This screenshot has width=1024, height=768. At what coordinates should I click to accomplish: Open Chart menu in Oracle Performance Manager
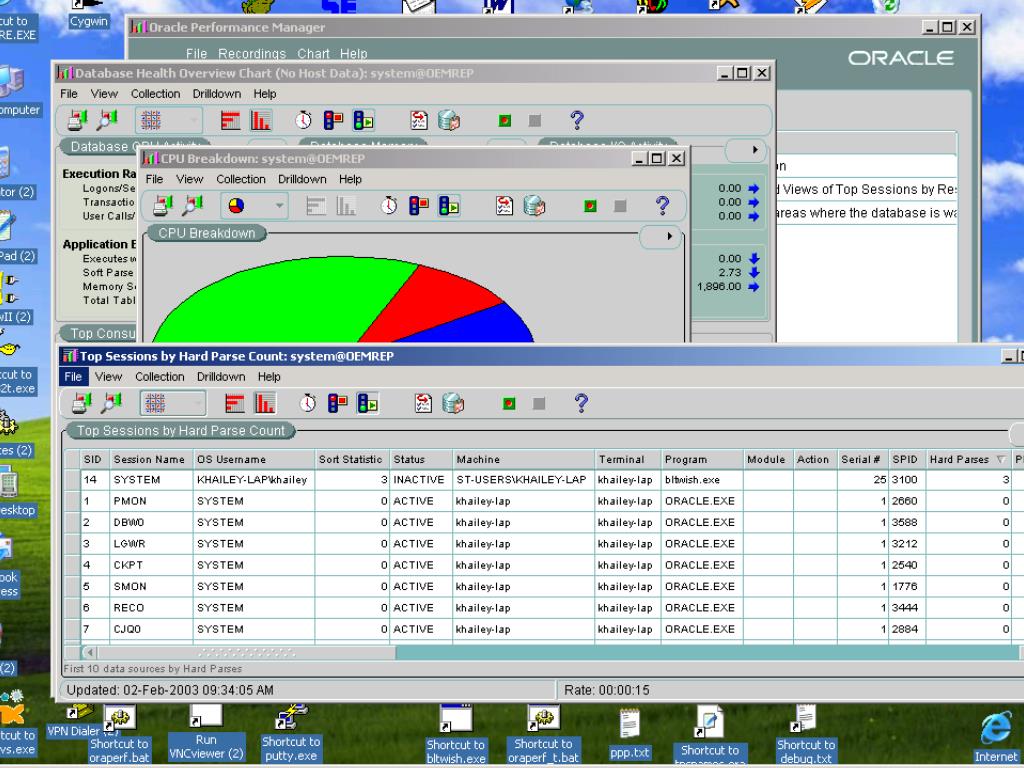313,54
